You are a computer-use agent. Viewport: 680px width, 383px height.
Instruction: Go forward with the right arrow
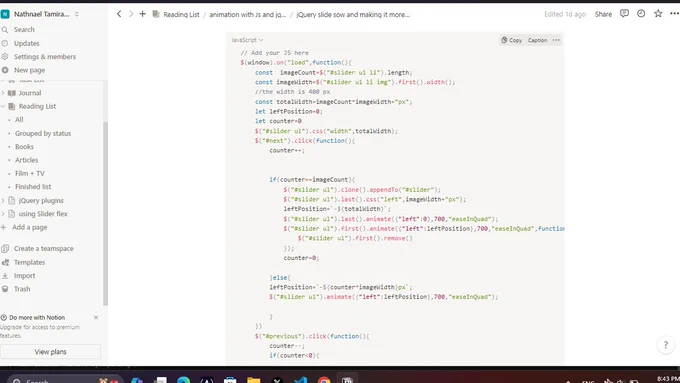131,14
